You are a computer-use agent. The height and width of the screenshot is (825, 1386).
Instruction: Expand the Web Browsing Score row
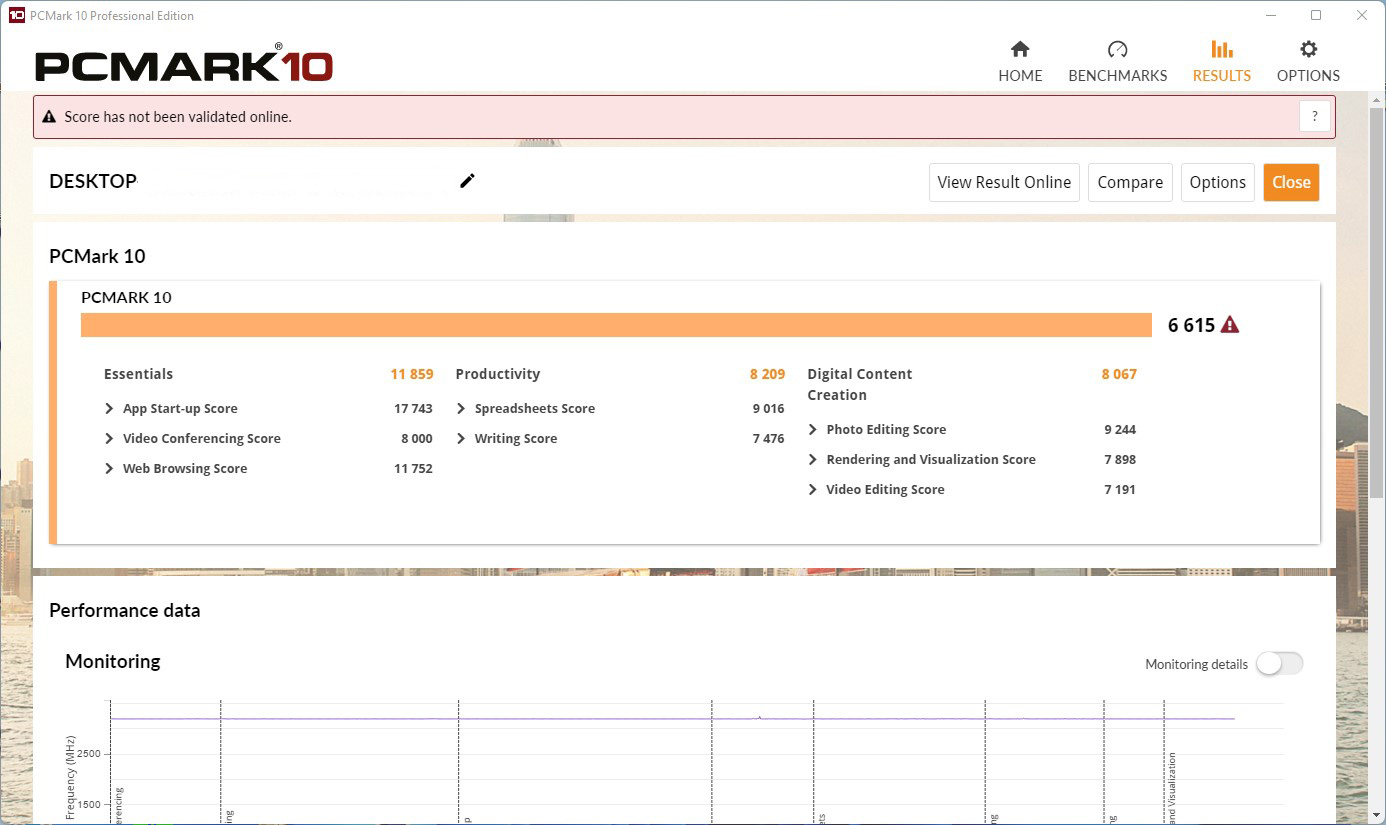(x=109, y=468)
